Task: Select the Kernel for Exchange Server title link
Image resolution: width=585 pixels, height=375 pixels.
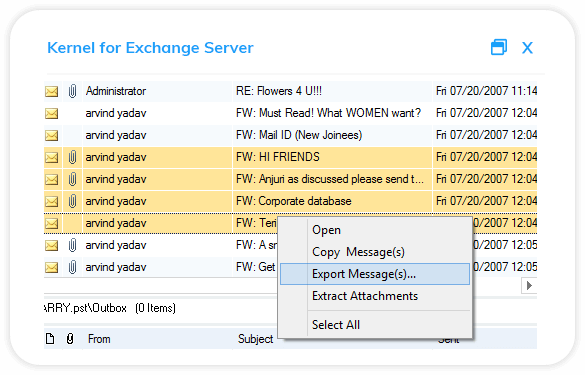Action: [x=150, y=48]
